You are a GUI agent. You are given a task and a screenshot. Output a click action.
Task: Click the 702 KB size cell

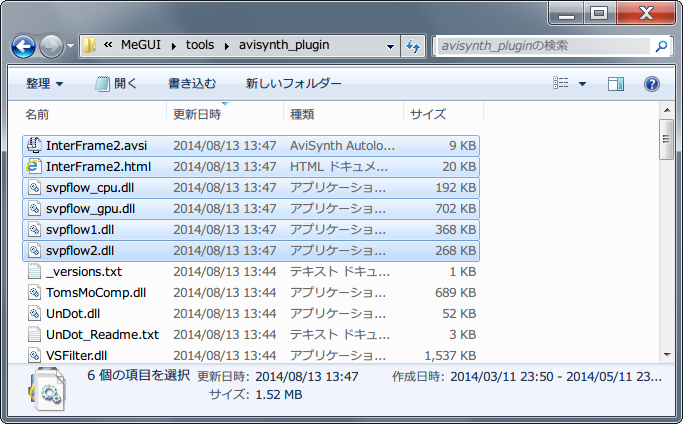(456, 209)
